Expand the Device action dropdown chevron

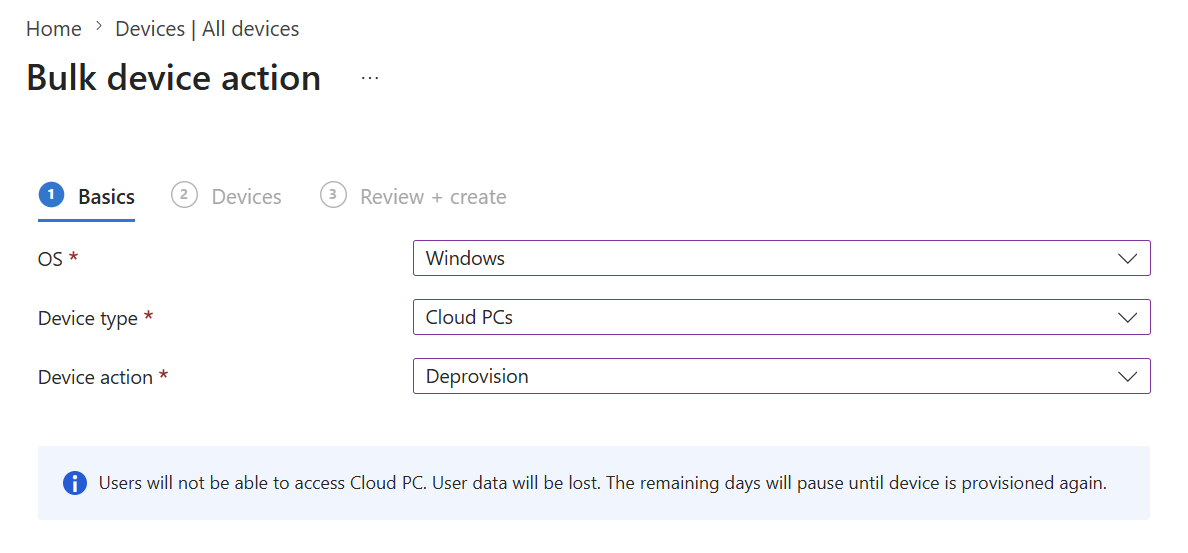1127,376
